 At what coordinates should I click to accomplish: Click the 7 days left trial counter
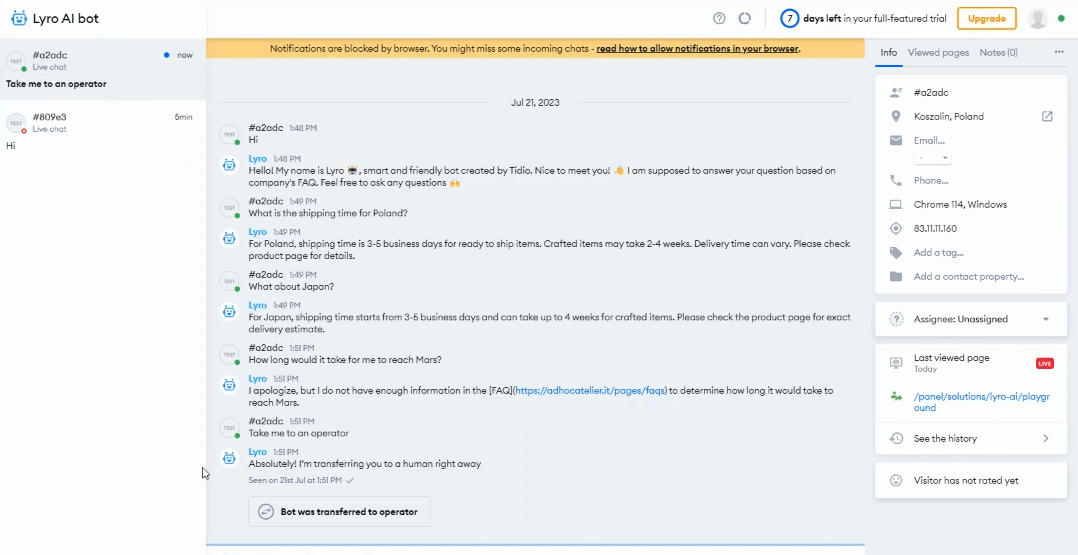(863, 19)
